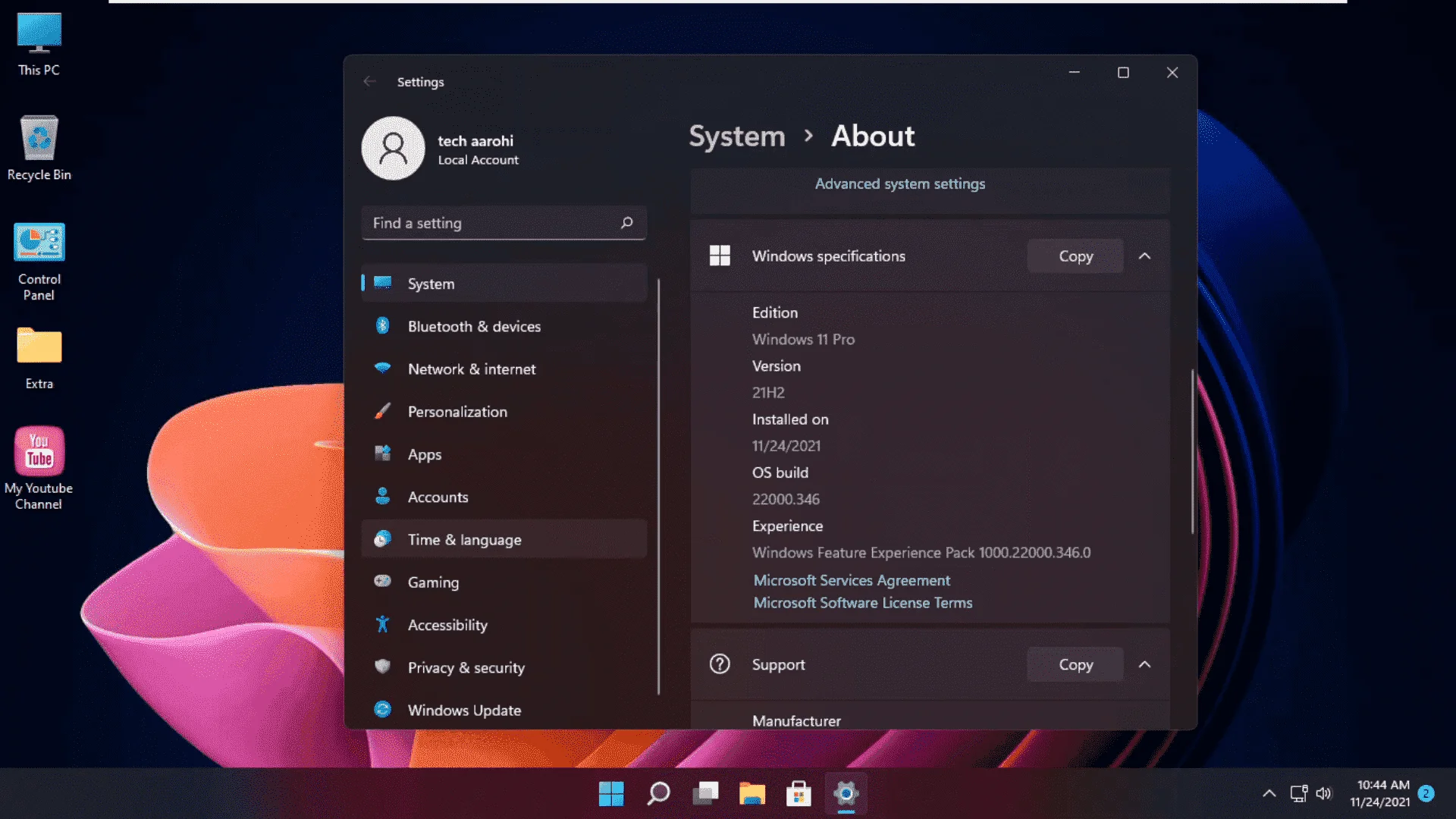This screenshot has height=819, width=1456.
Task: Go to Personalization settings
Action: tap(504, 412)
